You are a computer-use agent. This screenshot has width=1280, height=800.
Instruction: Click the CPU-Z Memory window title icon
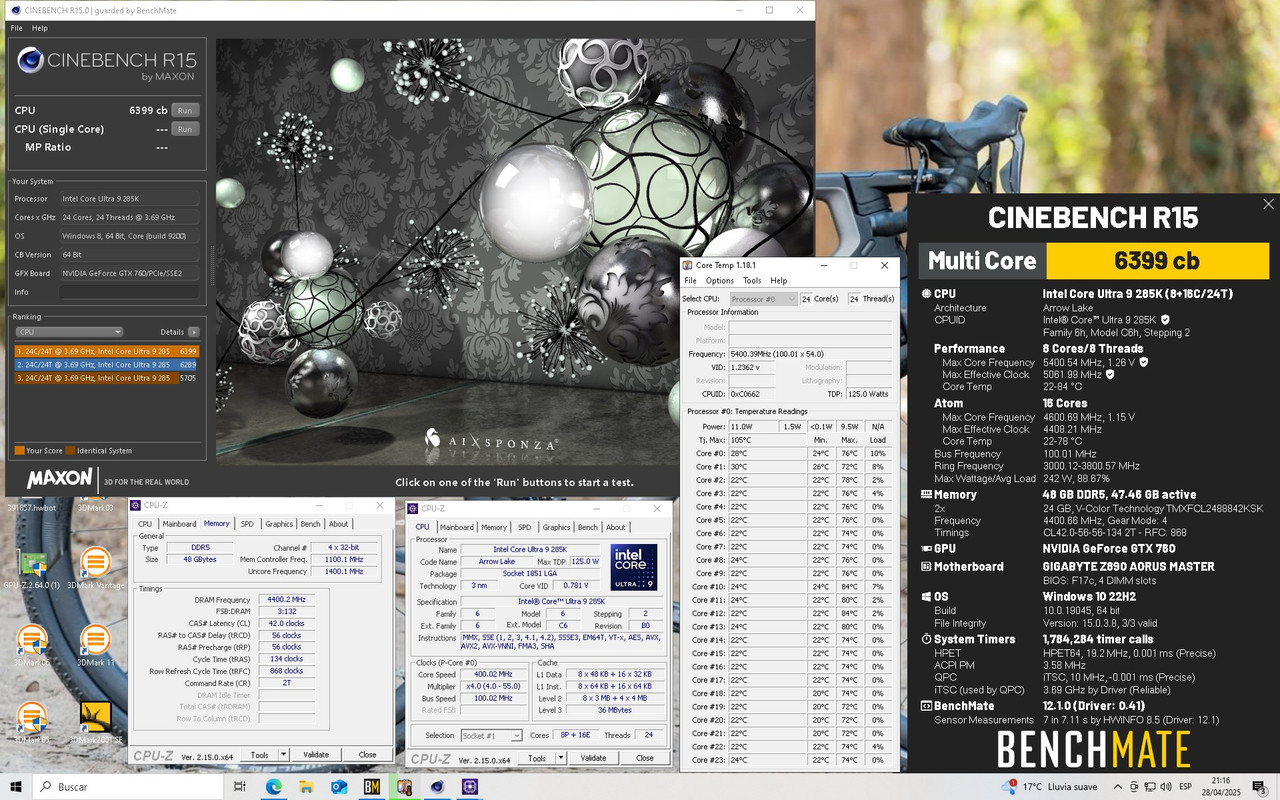137,505
